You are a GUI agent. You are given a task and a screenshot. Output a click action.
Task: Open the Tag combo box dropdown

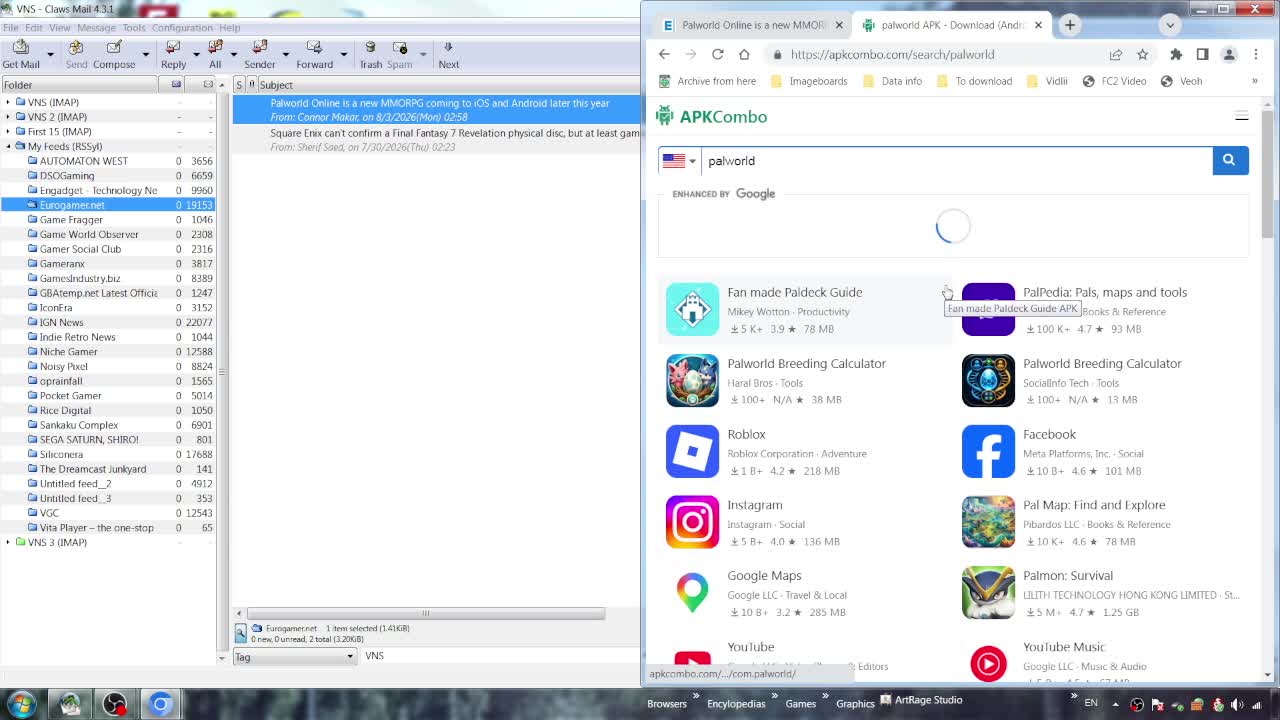[350, 656]
